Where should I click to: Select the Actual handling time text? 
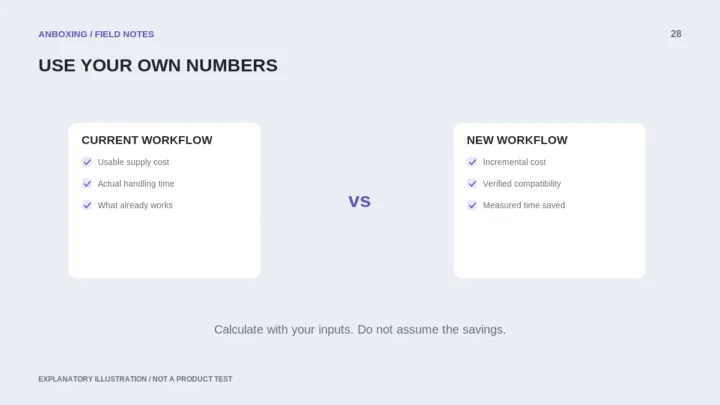click(136, 184)
